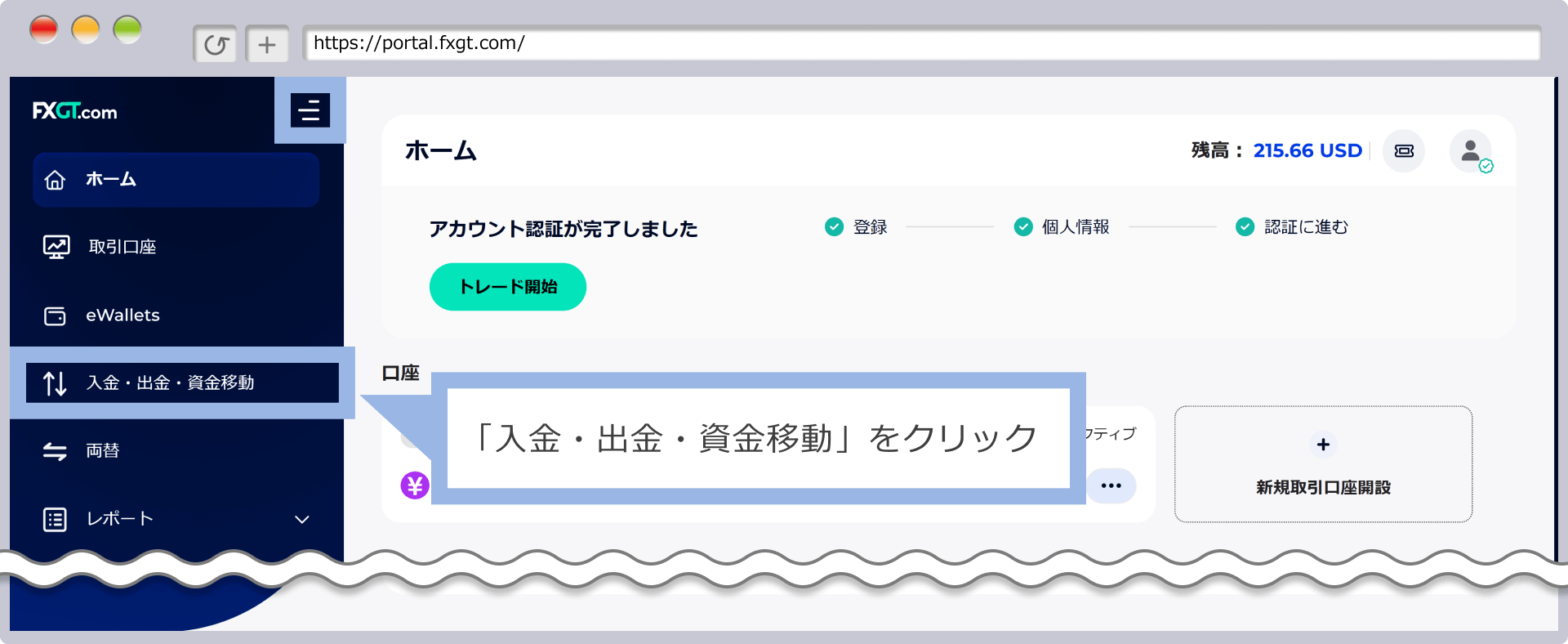
Task: Click the eWallets wallet icon
Action: tap(55, 315)
